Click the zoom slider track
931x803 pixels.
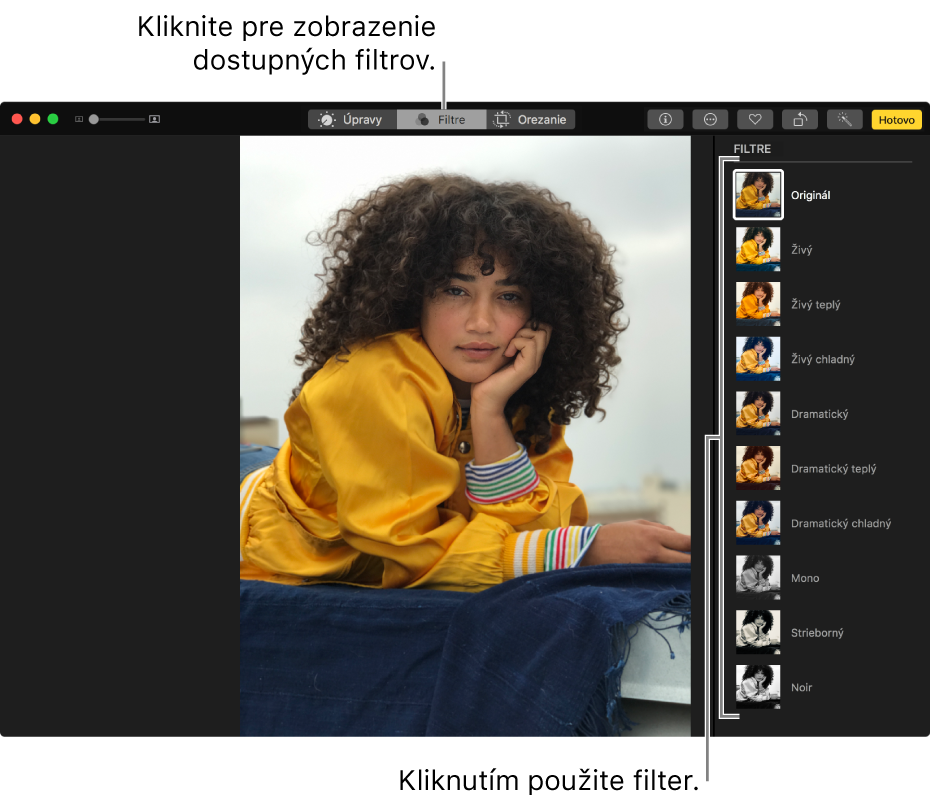point(120,119)
